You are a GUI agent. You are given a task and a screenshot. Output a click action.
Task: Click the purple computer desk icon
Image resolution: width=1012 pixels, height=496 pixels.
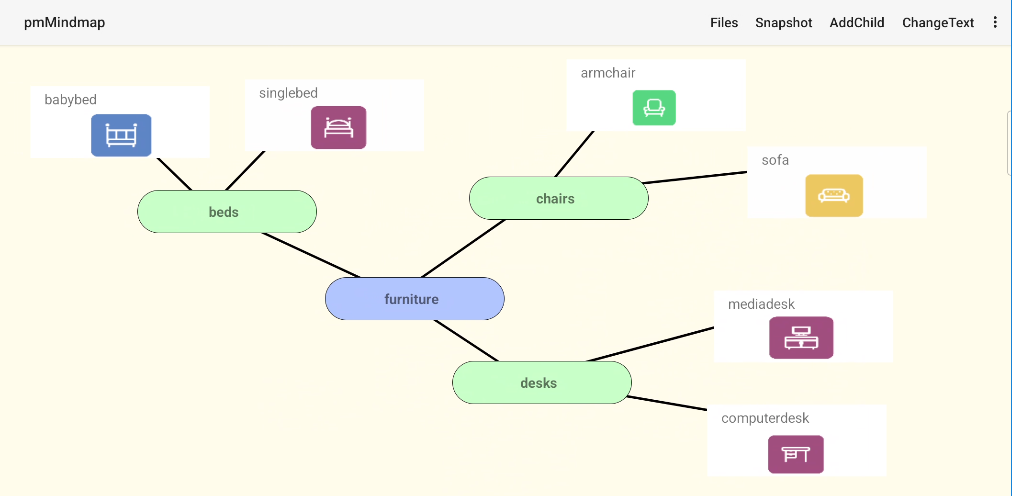(795, 454)
